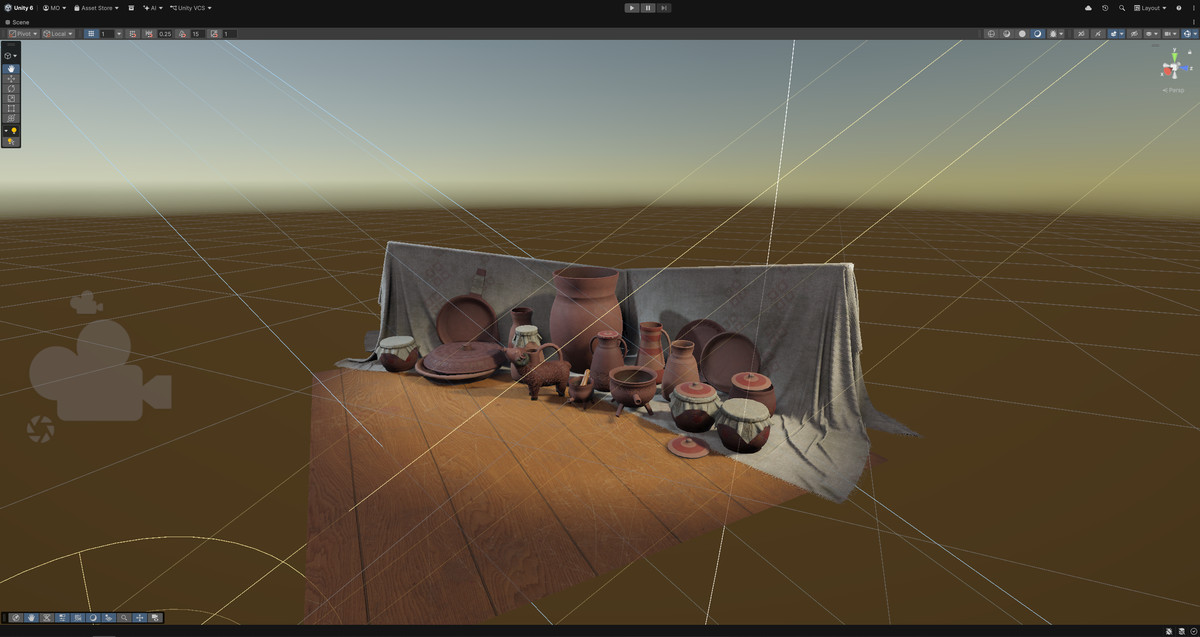Select the Scale tool
Image resolution: width=1200 pixels, height=637 pixels.
(x=12, y=98)
